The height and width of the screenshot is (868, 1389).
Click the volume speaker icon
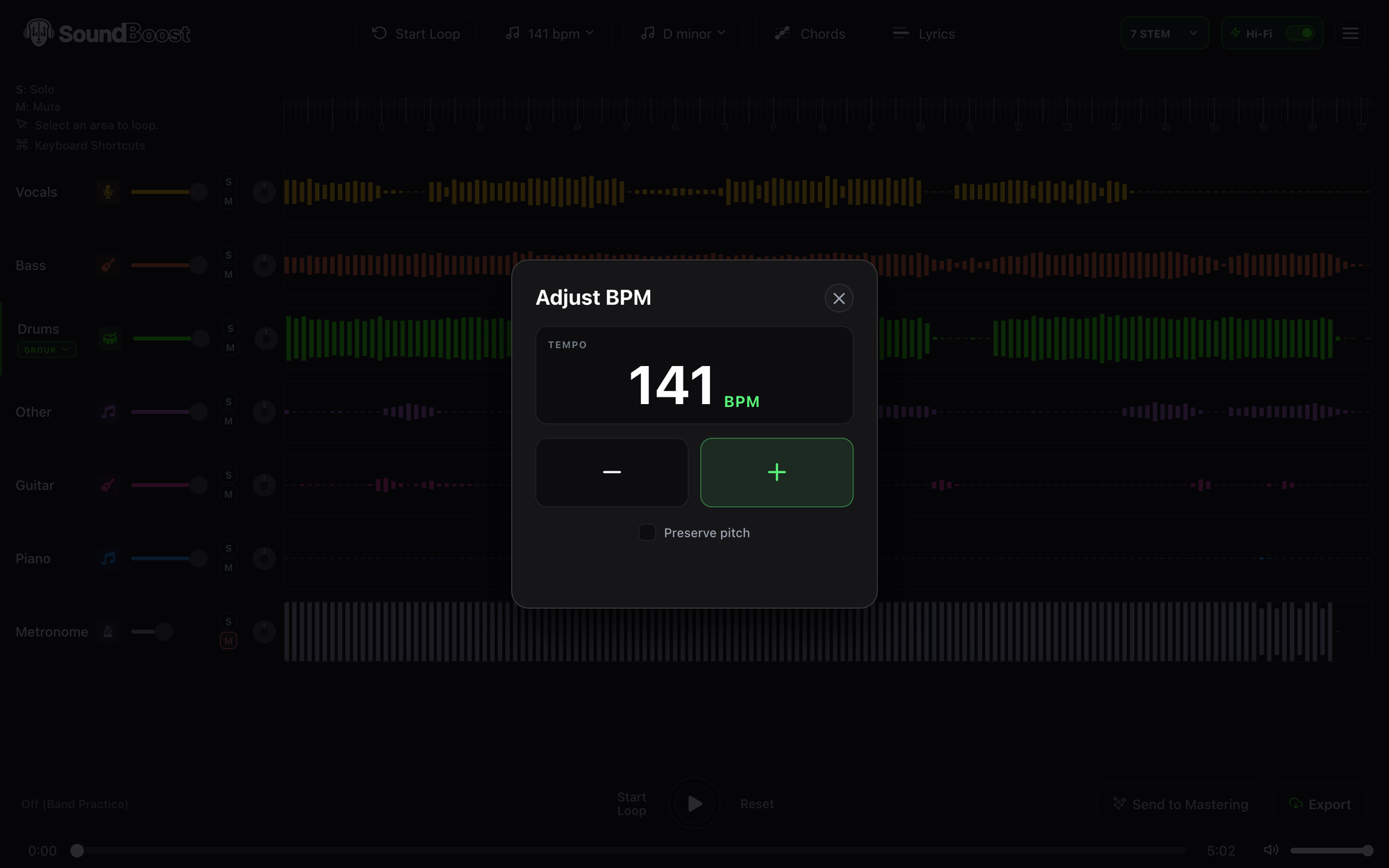1271,850
